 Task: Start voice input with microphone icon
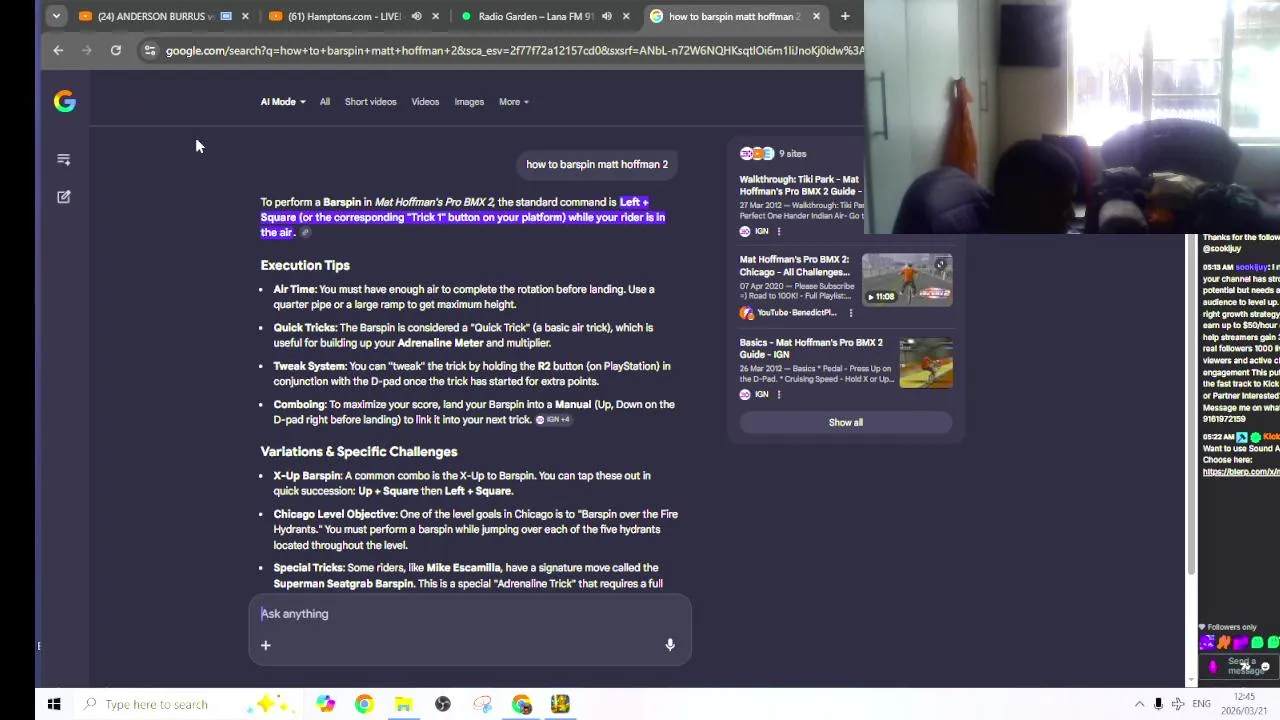[x=670, y=645]
